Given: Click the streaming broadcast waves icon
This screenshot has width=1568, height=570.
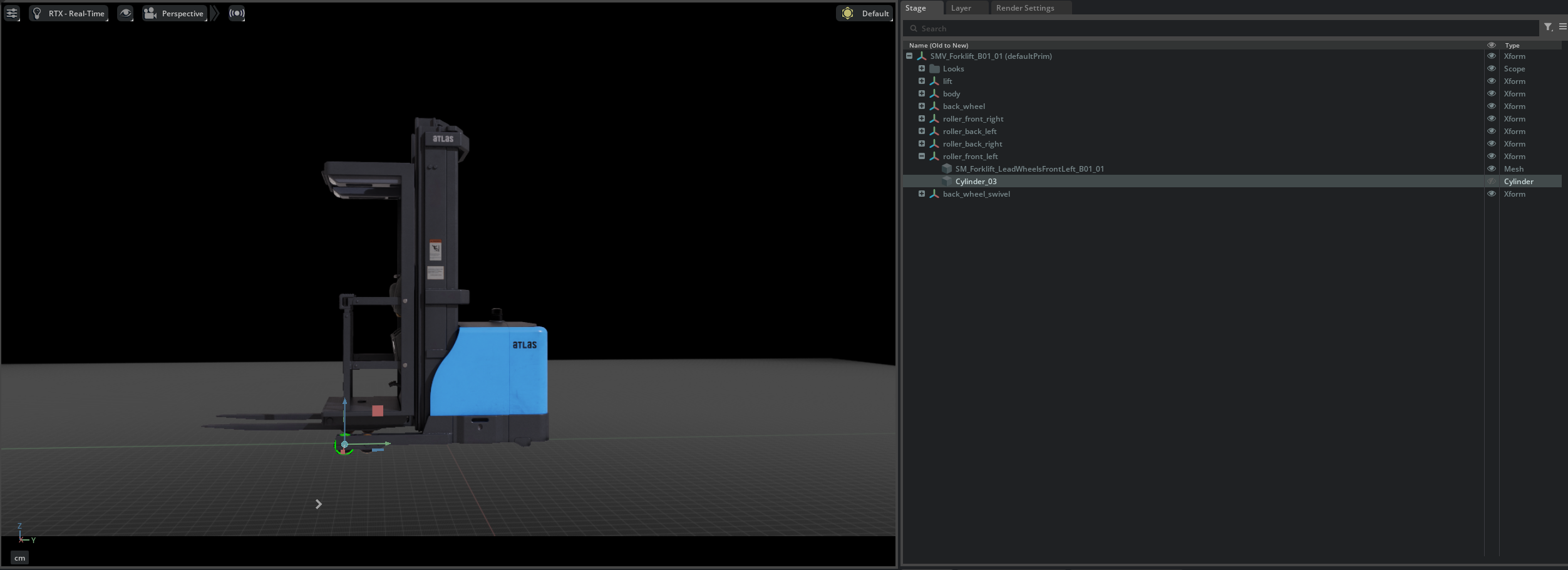Looking at the screenshot, I should [x=237, y=13].
